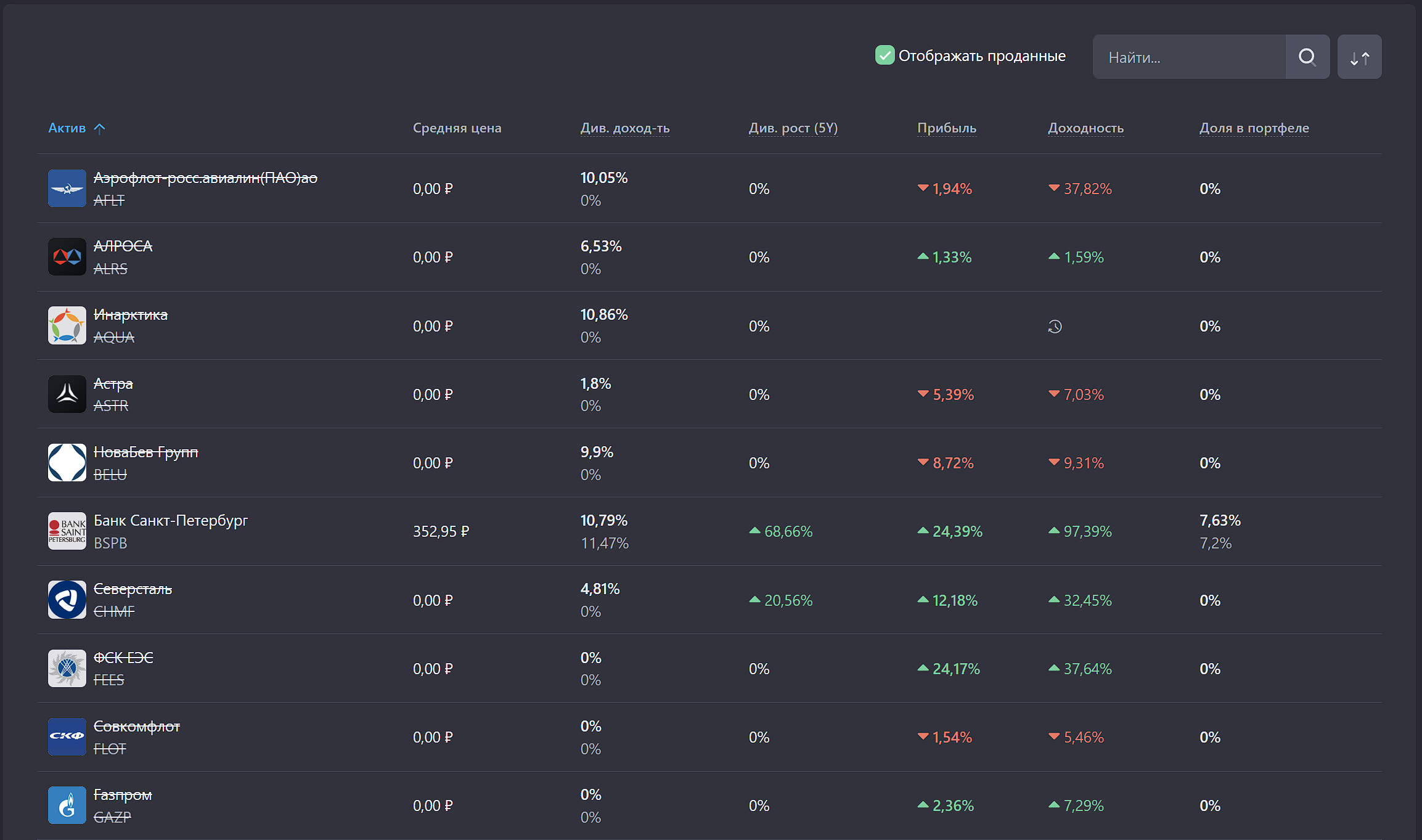The width and height of the screenshot is (1422, 840).
Task: Open the Инарктика asset name
Action: point(131,314)
